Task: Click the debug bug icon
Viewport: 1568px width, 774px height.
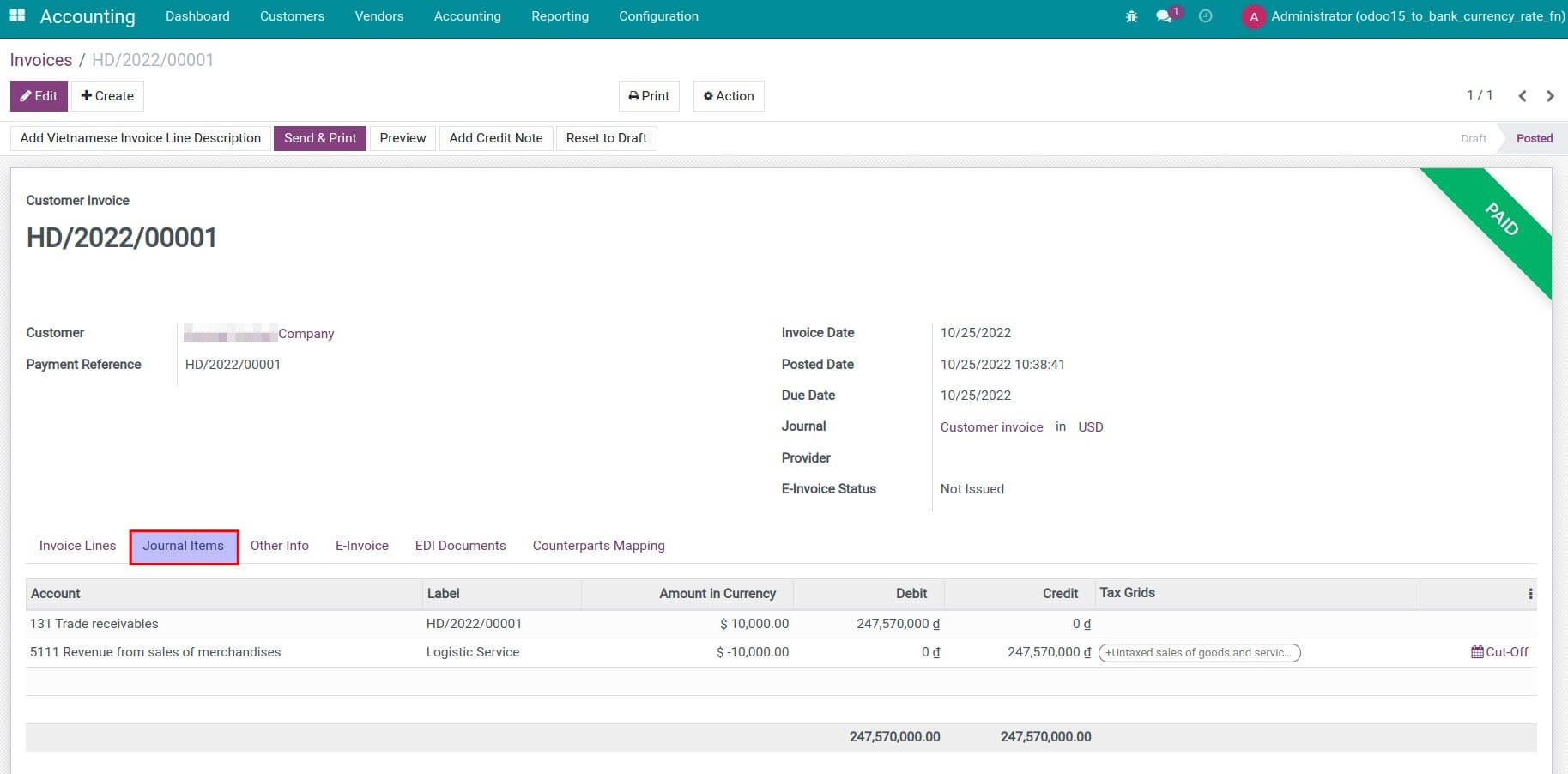Action: click(1131, 16)
